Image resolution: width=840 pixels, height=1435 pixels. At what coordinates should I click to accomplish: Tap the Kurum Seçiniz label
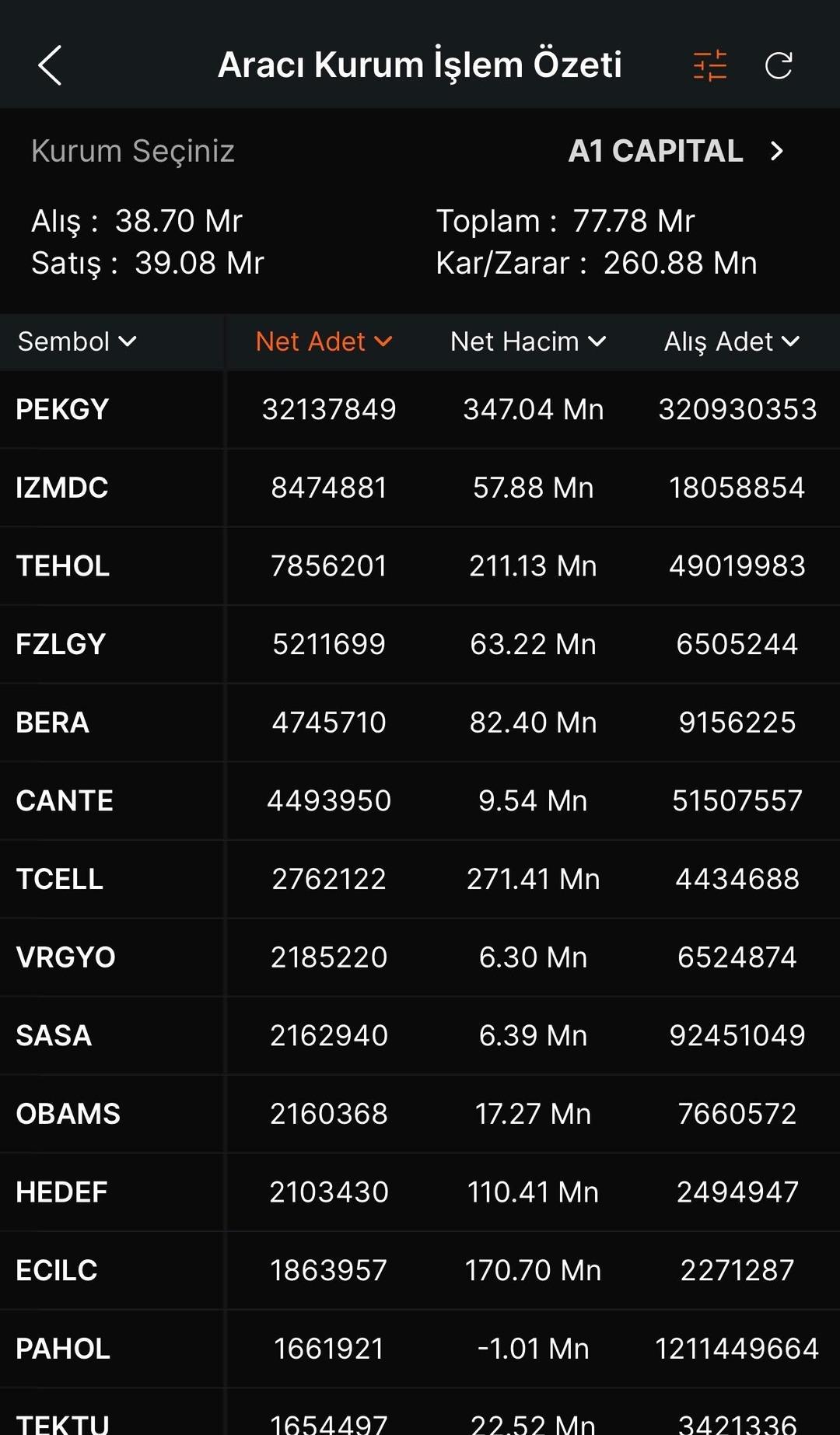tap(133, 151)
